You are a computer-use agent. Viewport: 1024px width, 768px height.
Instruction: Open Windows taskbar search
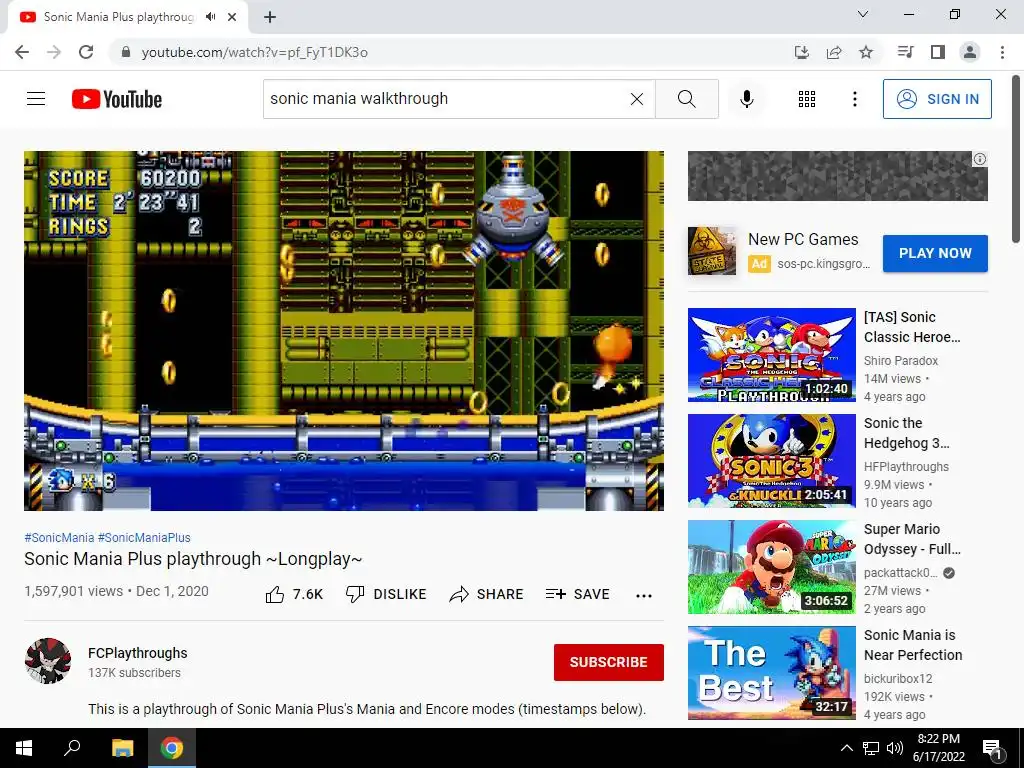click(72, 748)
